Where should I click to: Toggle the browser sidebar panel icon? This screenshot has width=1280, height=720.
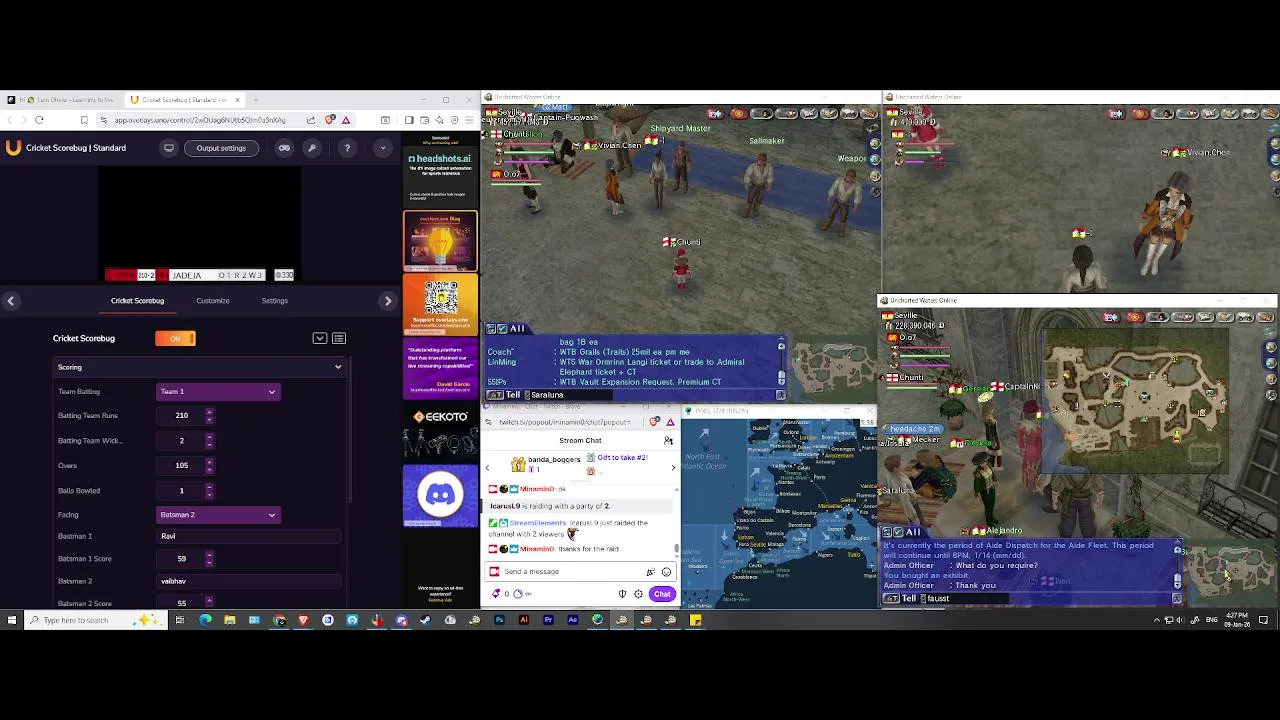tap(408, 120)
